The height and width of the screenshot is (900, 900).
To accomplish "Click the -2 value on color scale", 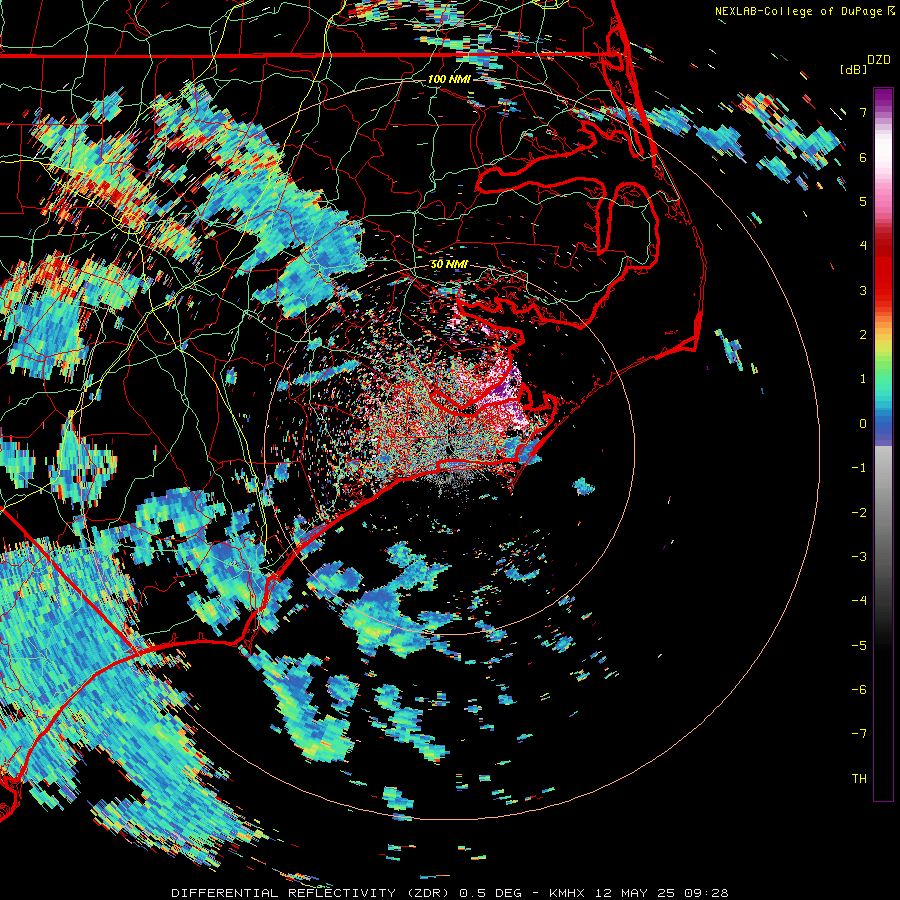I will coord(859,512).
